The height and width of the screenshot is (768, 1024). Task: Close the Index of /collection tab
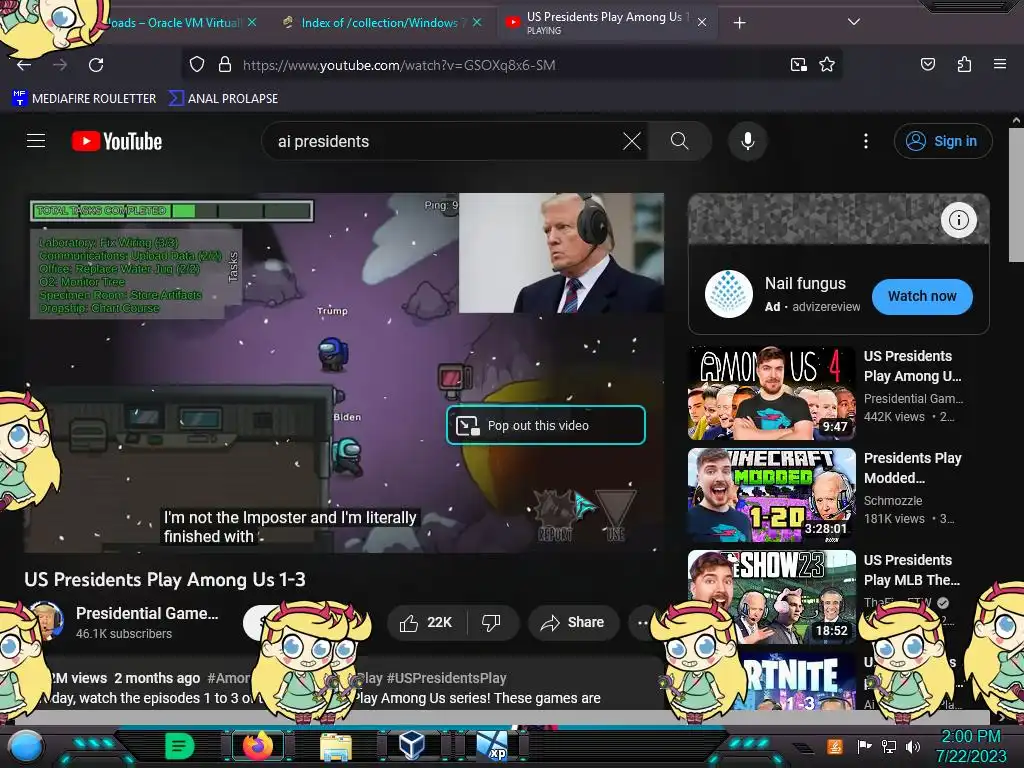point(477,23)
